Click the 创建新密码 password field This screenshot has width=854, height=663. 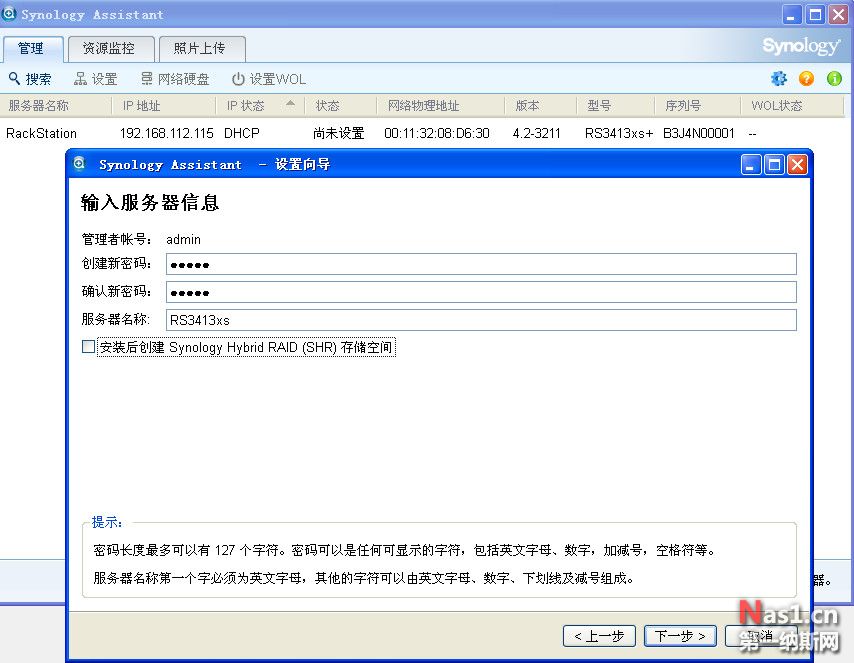[x=481, y=264]
